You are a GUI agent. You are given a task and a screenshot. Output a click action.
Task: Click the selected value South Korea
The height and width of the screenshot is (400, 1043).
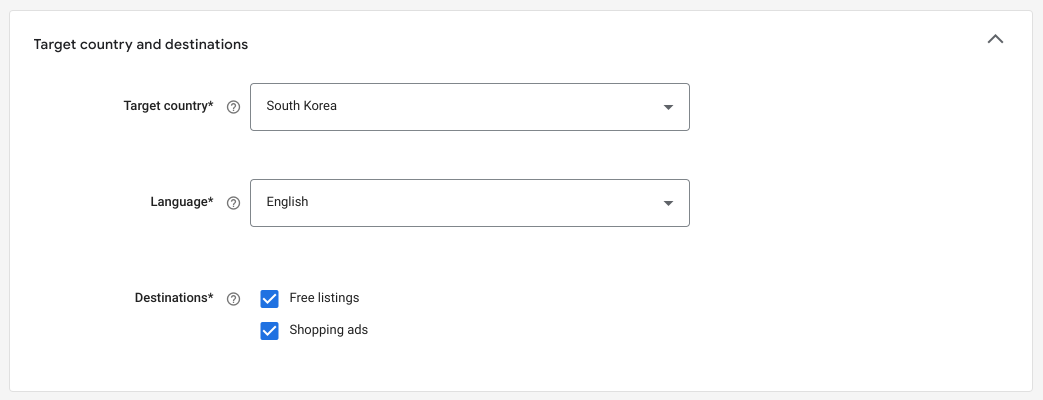tap(301, 106)
